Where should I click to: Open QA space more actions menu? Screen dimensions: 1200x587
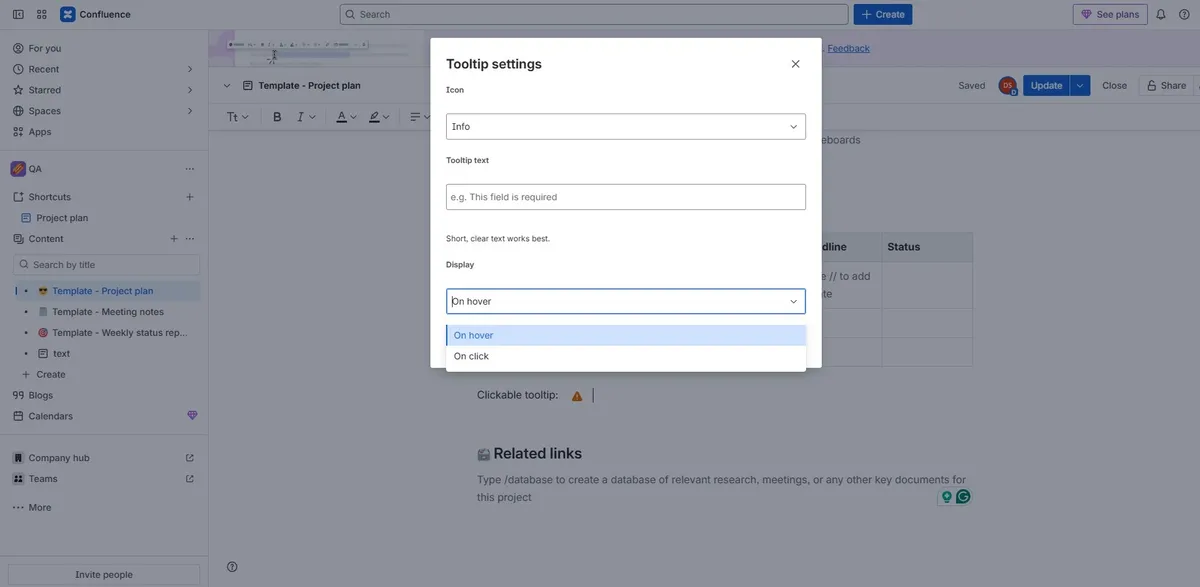tap(190, 169)
